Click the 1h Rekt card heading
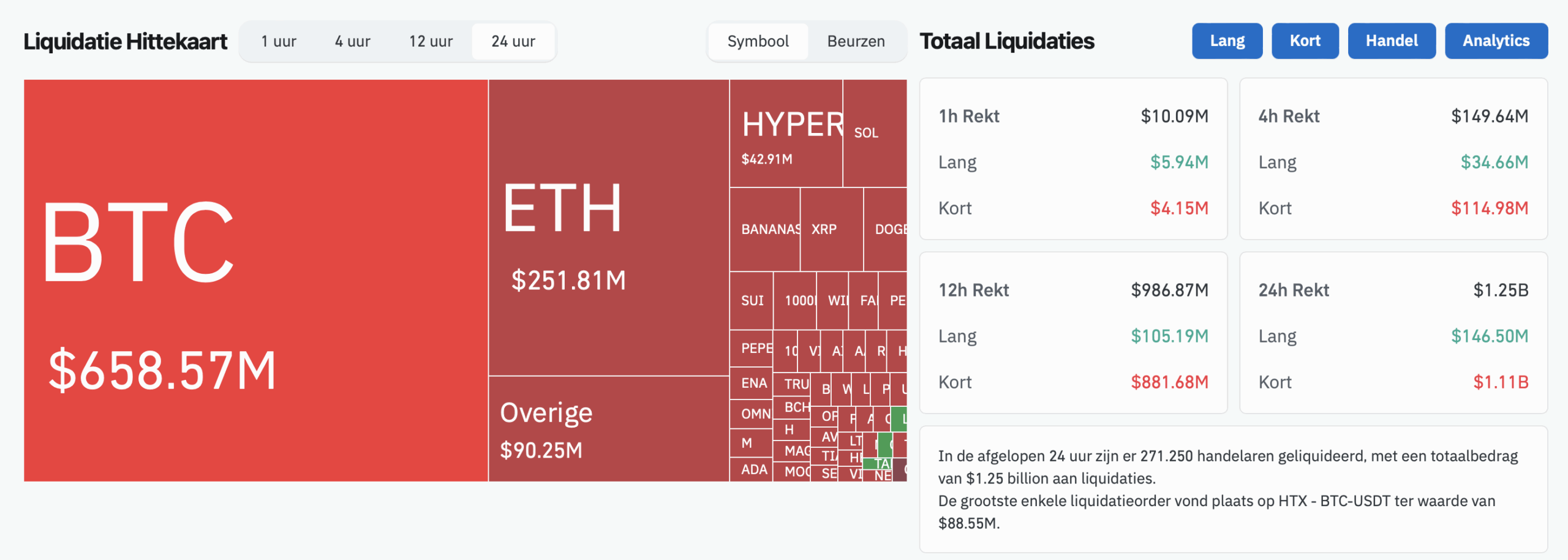The width and height of the screenshot is (1568, 560). point(968,116)
